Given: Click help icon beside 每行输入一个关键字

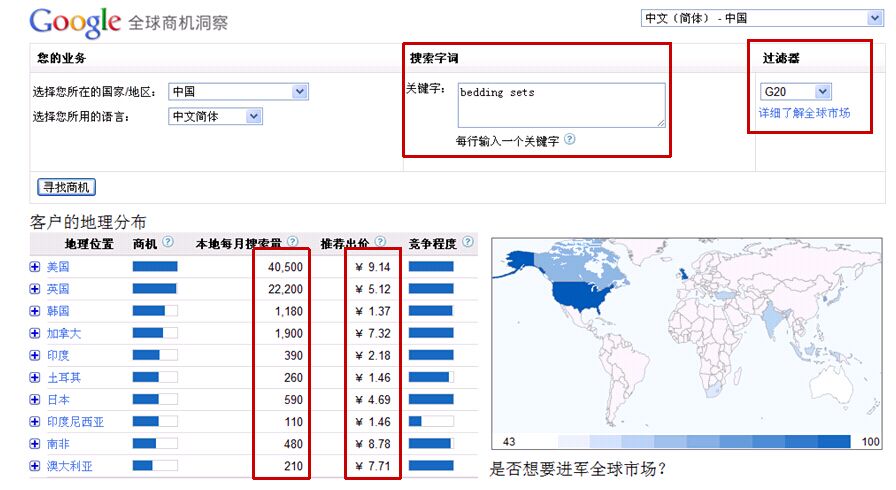Looking at the screenshot, I should pyautogui.click(x=570, y=139).
